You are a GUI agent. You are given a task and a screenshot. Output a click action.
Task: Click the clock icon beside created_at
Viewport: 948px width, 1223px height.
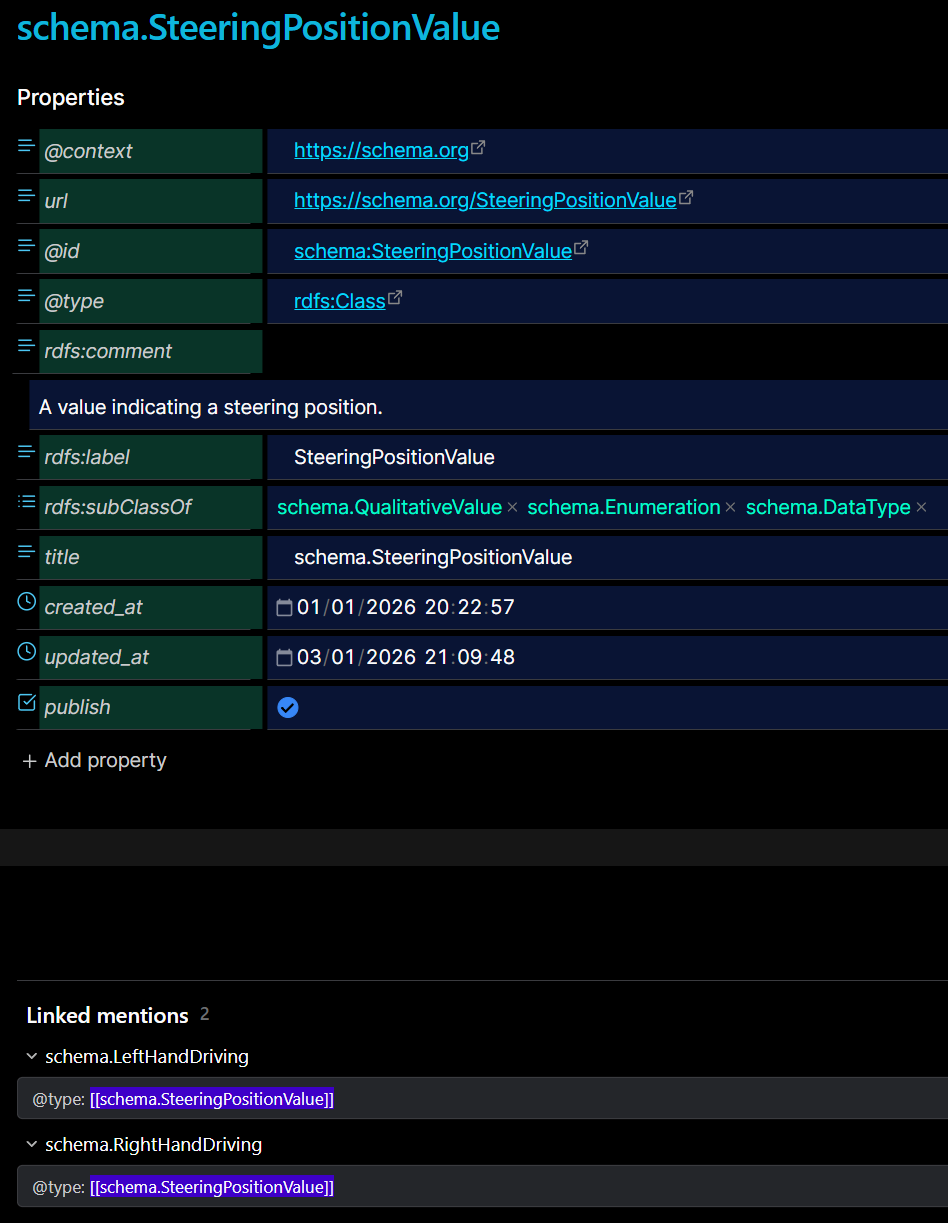tap(27, 602)
